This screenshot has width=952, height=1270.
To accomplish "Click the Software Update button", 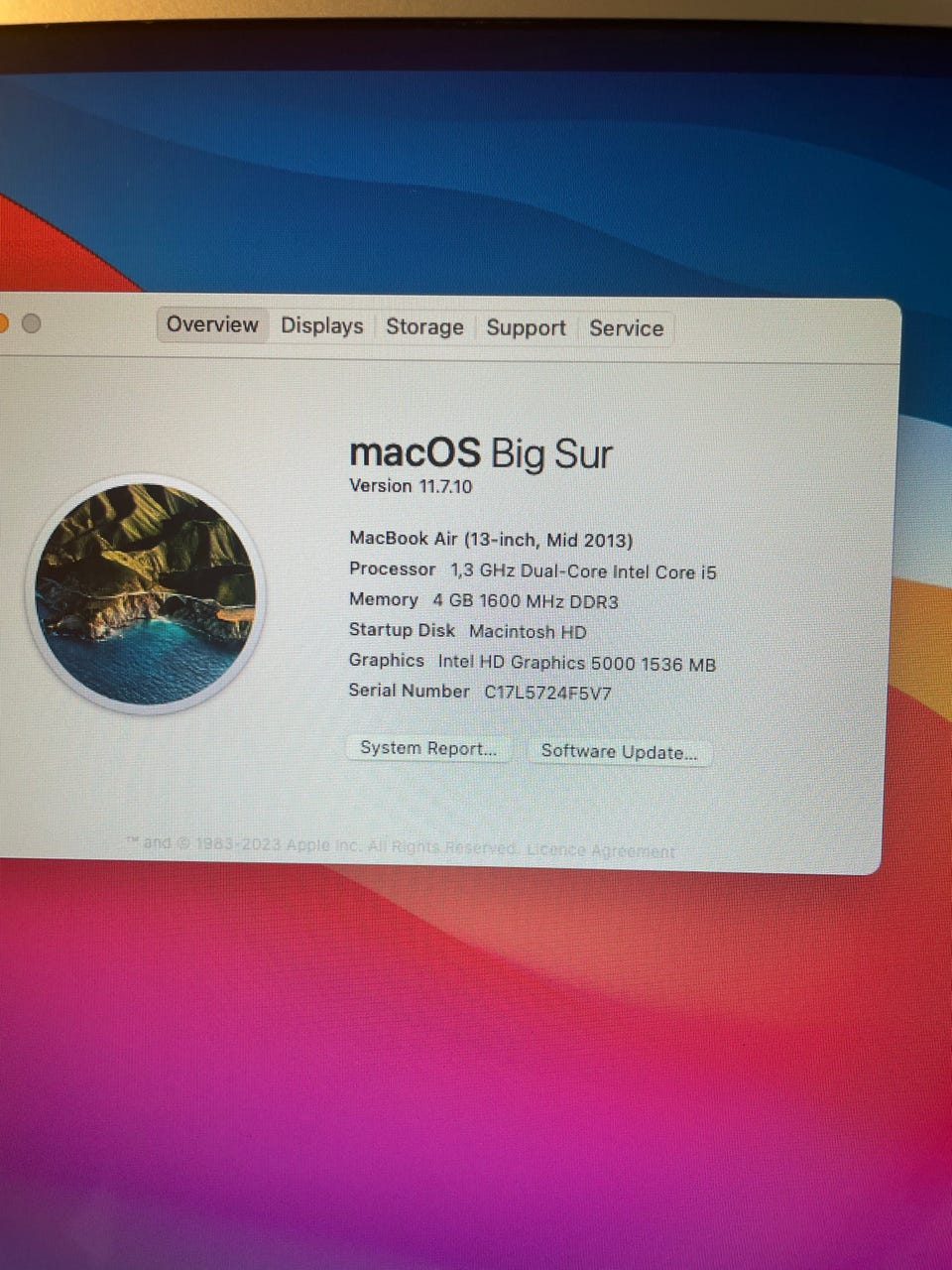I will tap(619, 752).
